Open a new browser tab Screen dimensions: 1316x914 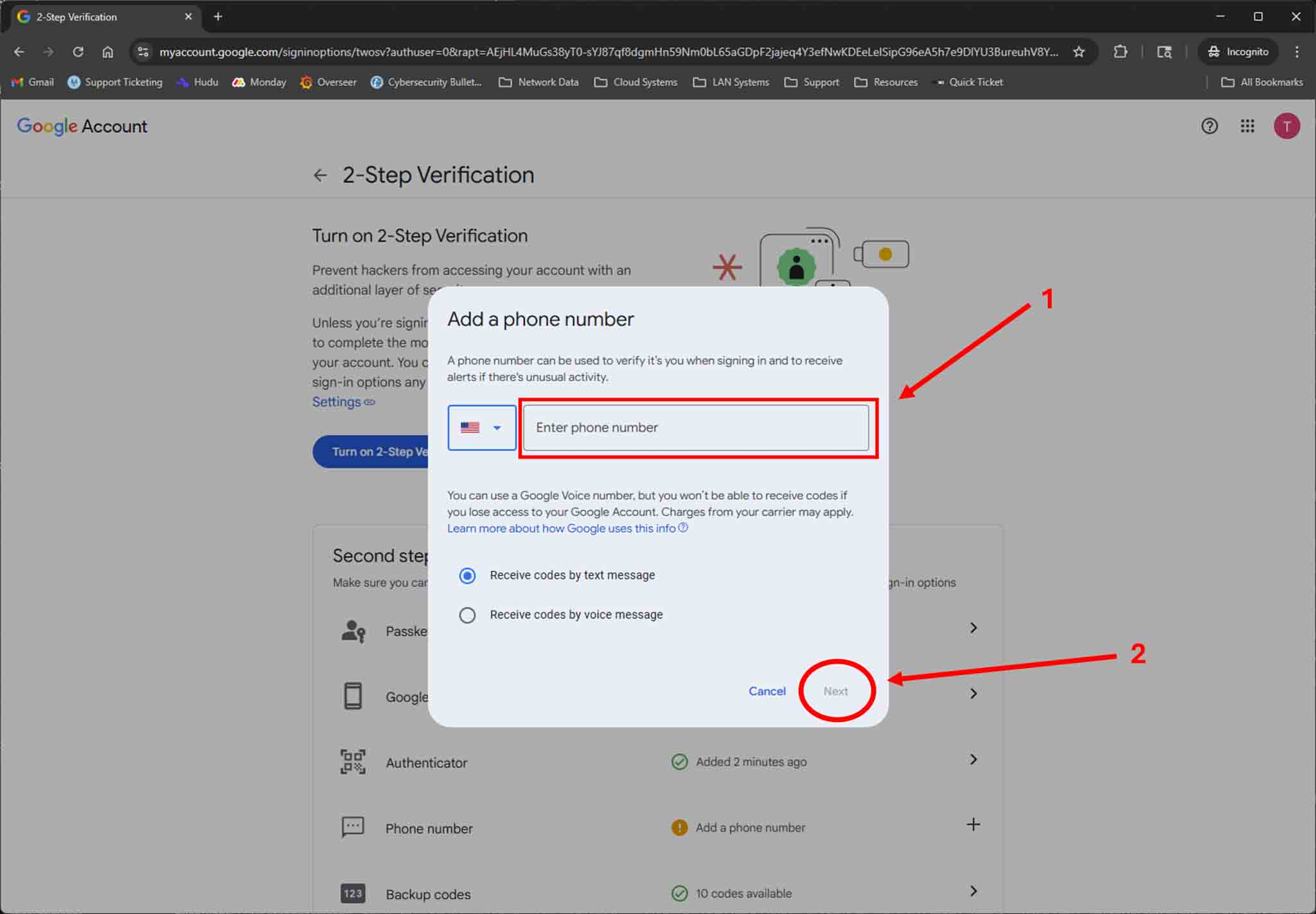(x=218, y=17)
